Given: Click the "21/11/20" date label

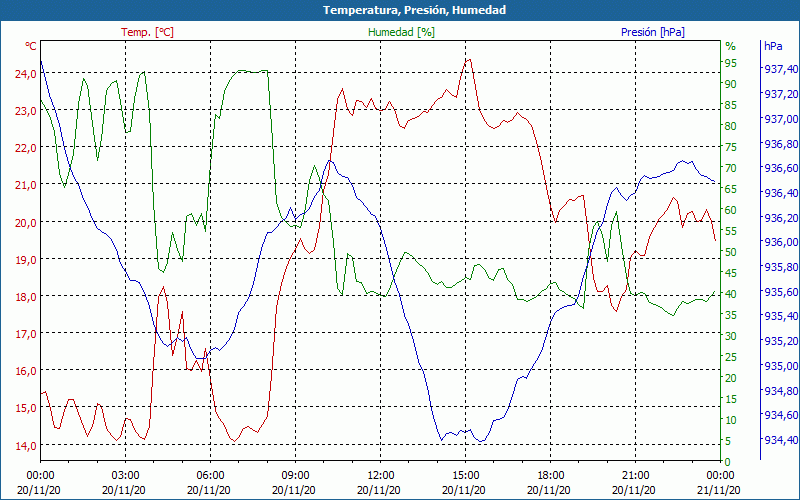Looking at the screenshot, I should point(718,490).
